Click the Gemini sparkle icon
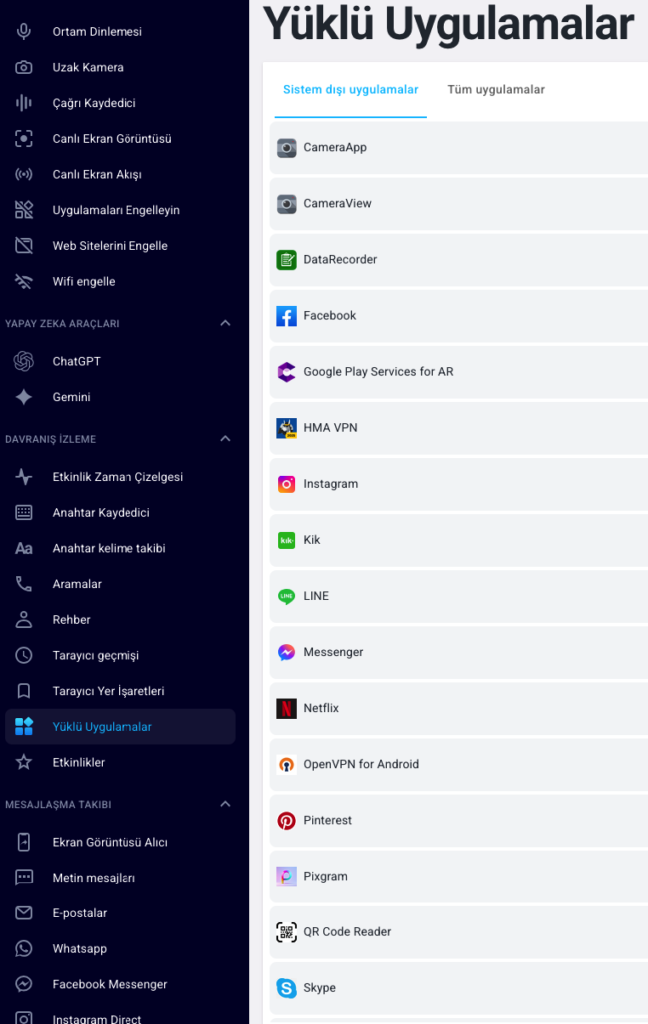The image size is (648, 1024). [24, 397]
